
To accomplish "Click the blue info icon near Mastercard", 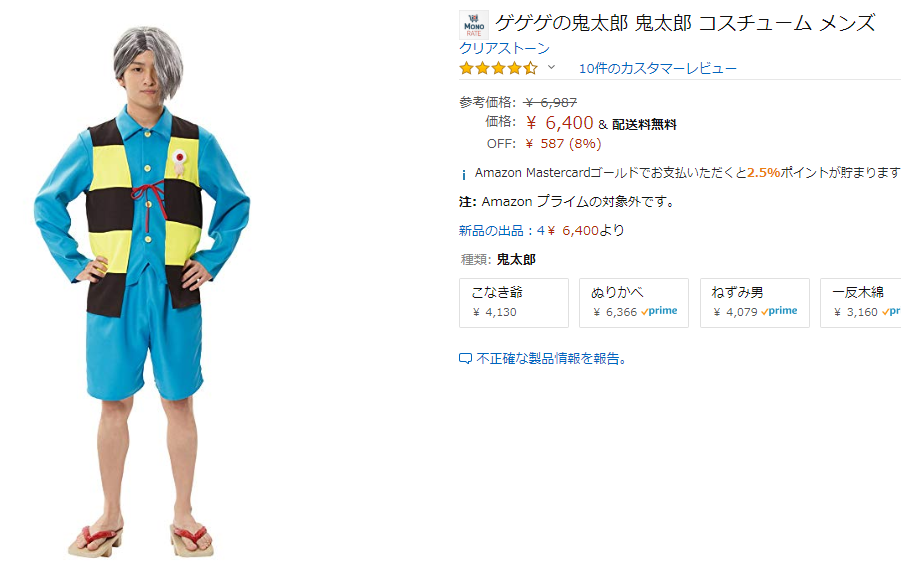I will click(x=464, y=175).
